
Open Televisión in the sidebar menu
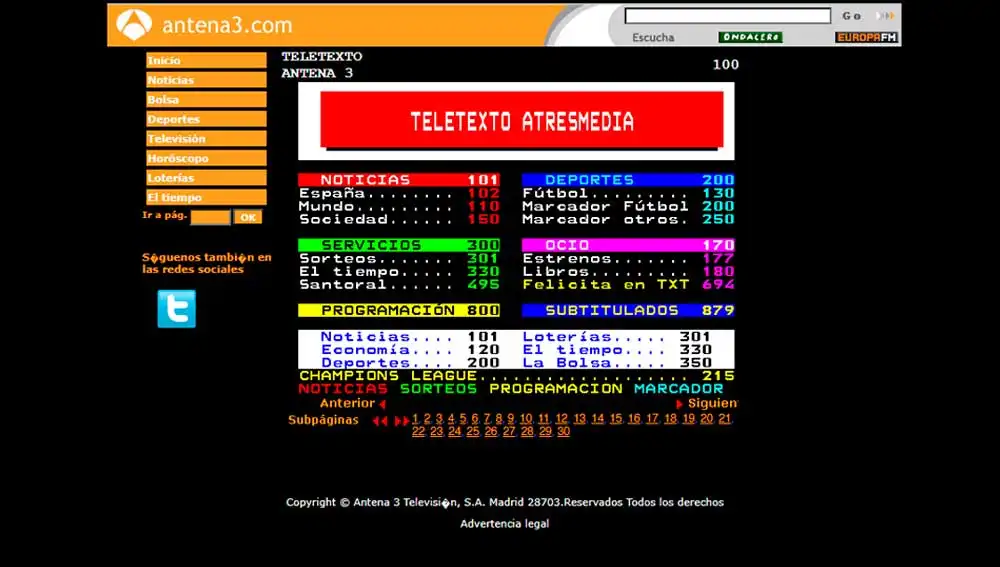click(206, 138)
